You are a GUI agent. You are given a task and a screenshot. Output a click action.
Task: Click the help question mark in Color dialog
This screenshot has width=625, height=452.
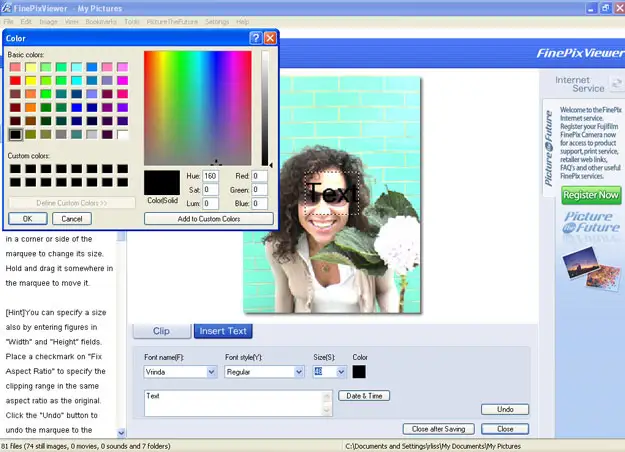256,38
